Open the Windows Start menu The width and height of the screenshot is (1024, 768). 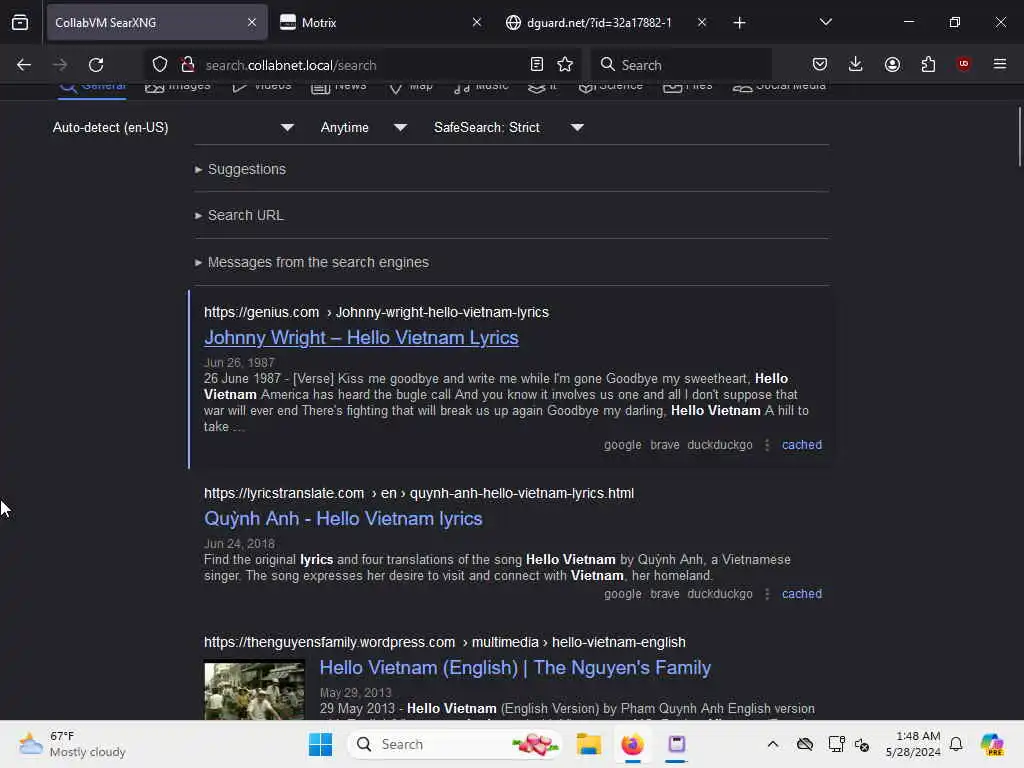(320, 744)
